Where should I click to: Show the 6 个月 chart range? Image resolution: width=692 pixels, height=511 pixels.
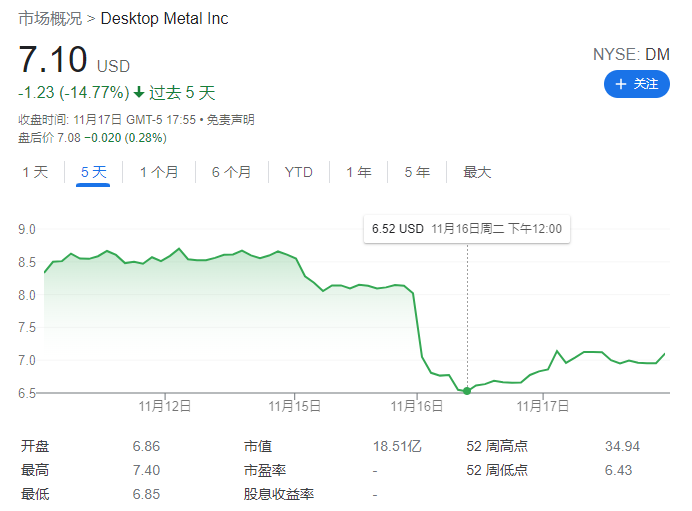tap(232, 172)
